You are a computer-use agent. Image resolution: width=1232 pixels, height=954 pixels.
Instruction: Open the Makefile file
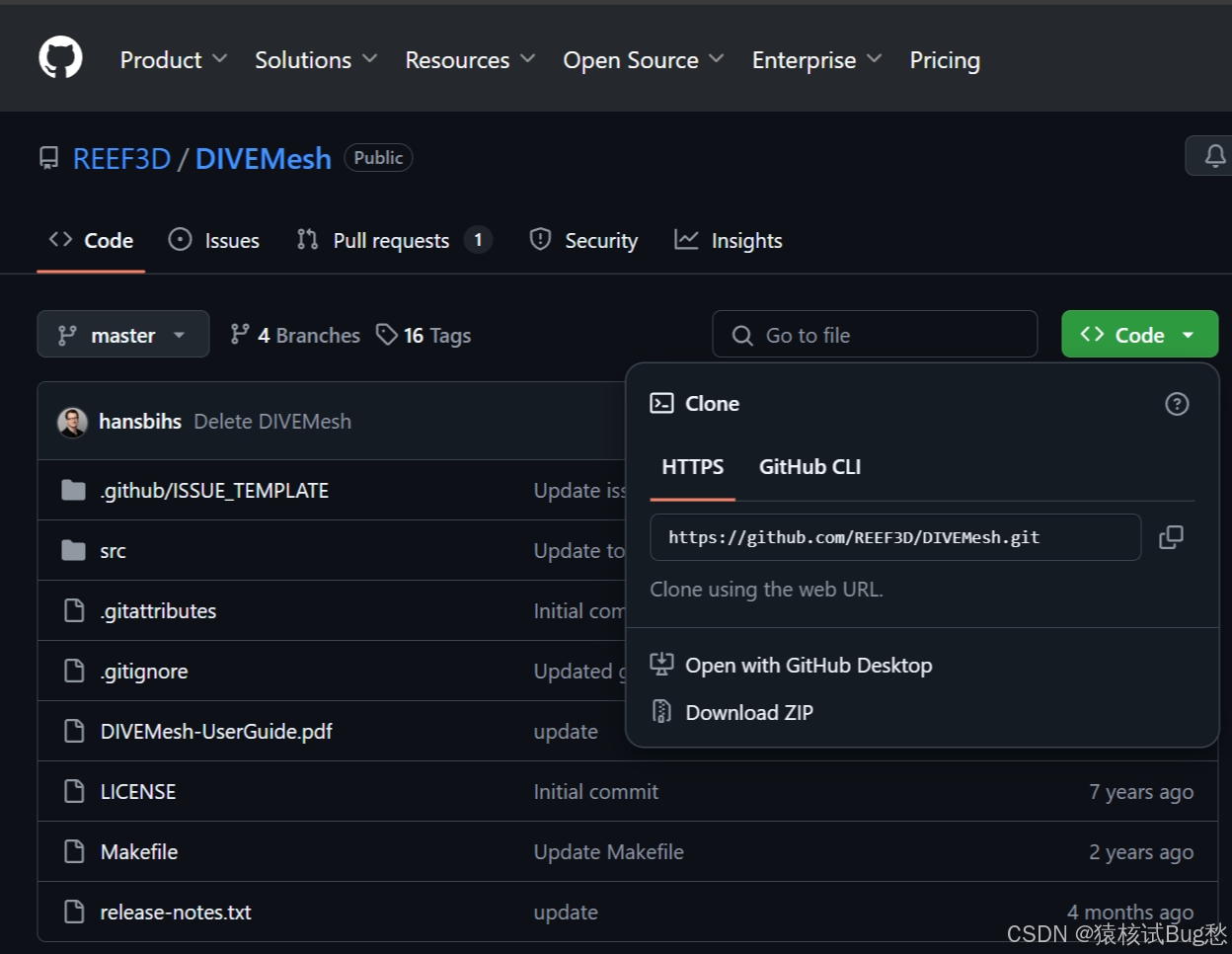pyautogui.click(x=139, y=852)
